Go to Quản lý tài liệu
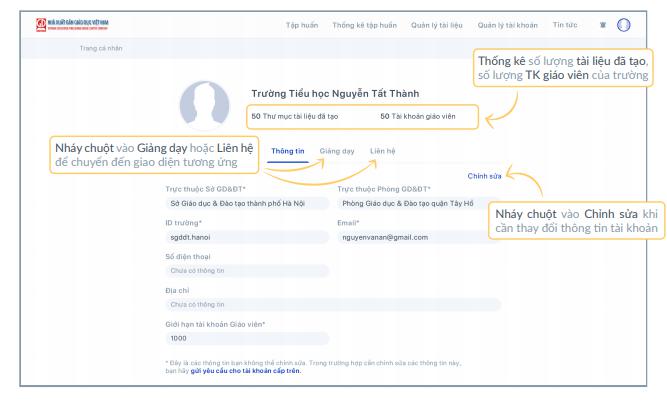This screenshot has height=401, width=667. 437,25
